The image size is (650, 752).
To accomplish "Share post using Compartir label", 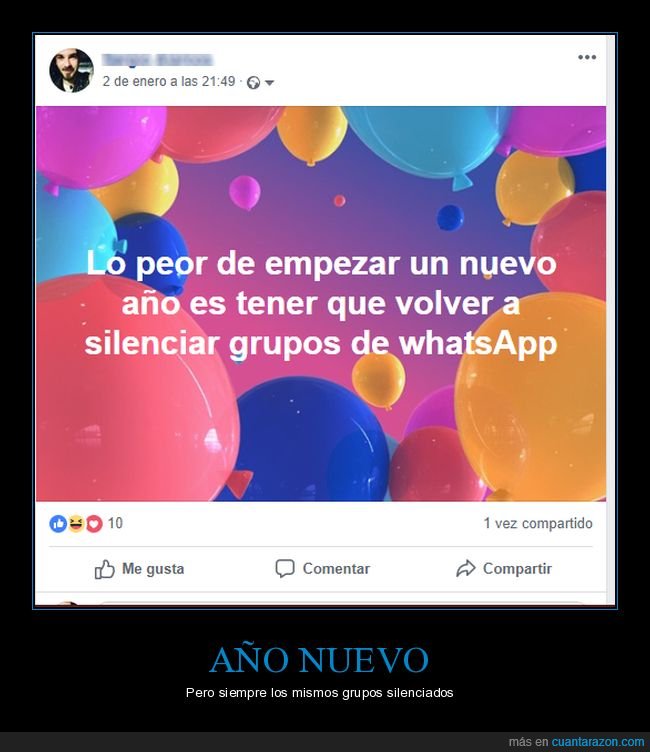I will [x=517, y=569].
